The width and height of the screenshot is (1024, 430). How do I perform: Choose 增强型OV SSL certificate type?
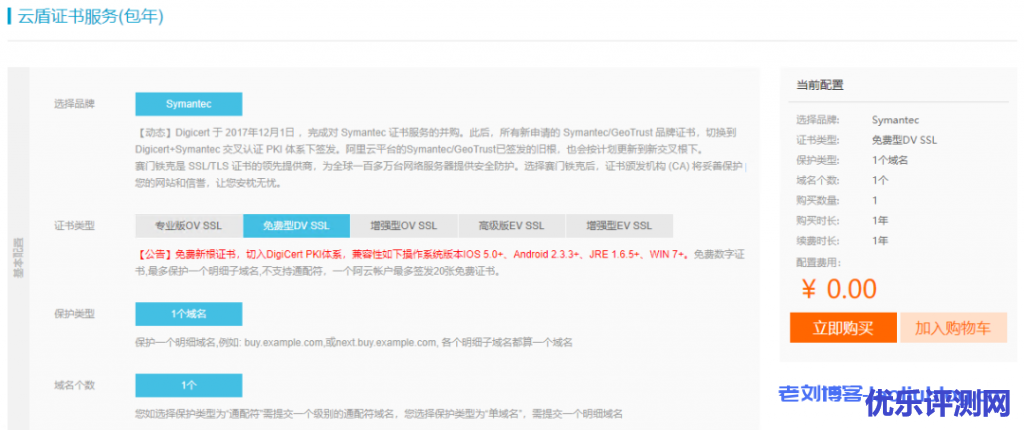[404, 225]
